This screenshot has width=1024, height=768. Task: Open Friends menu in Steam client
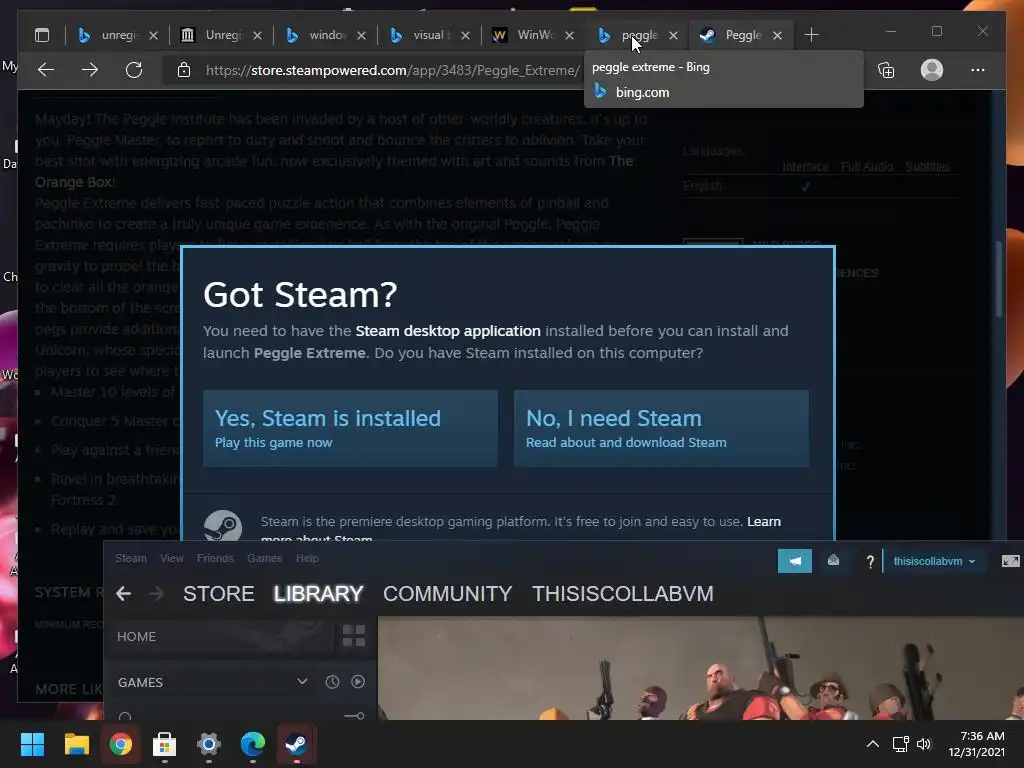coord(215,558)
